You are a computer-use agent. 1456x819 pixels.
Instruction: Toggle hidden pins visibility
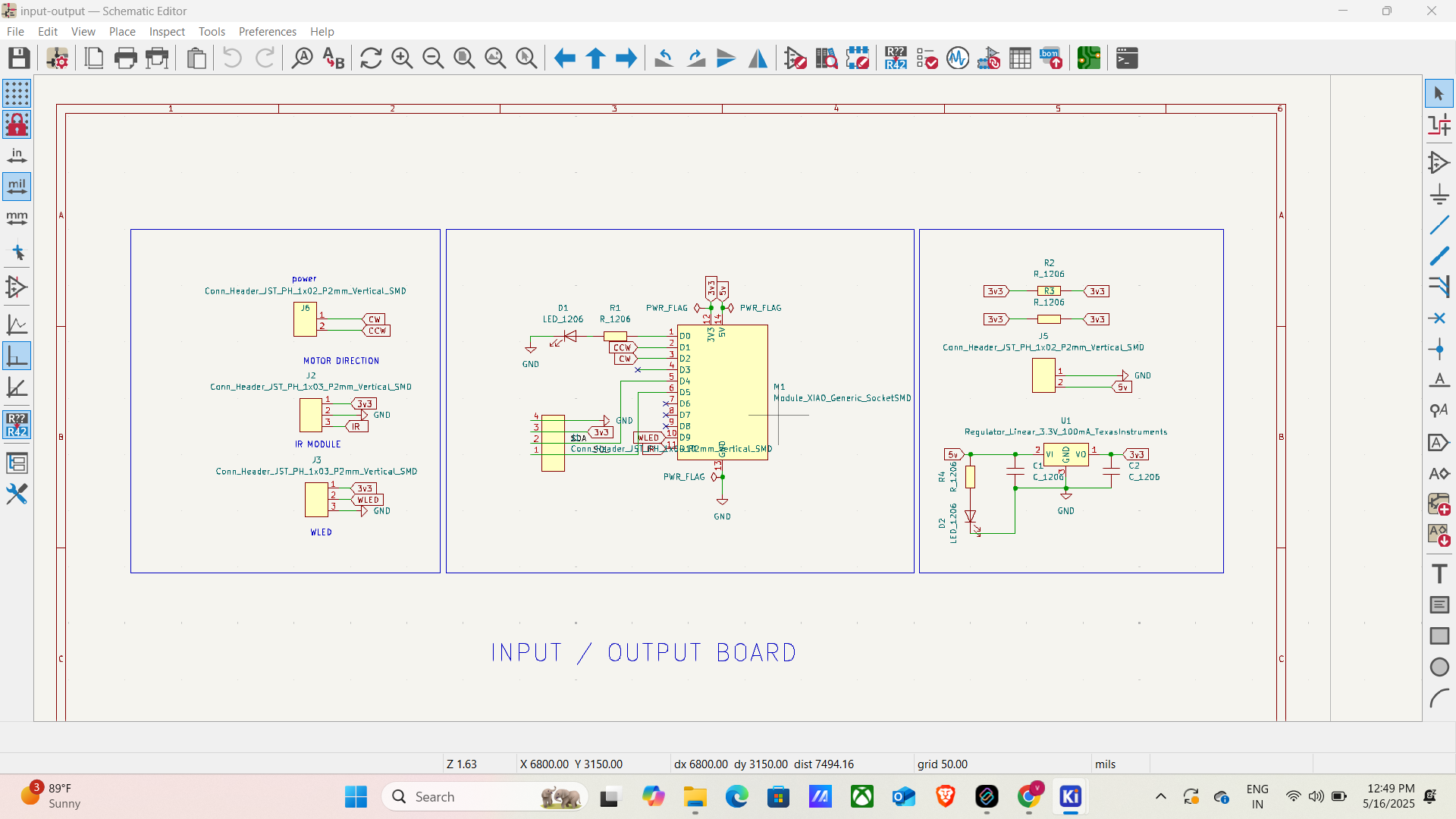point(17,287)
